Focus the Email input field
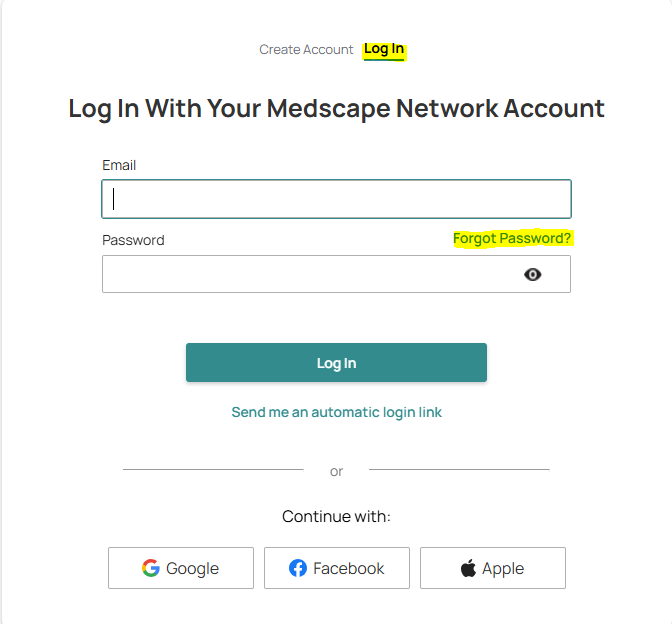The image size is (672, 624). click(336, 199)
